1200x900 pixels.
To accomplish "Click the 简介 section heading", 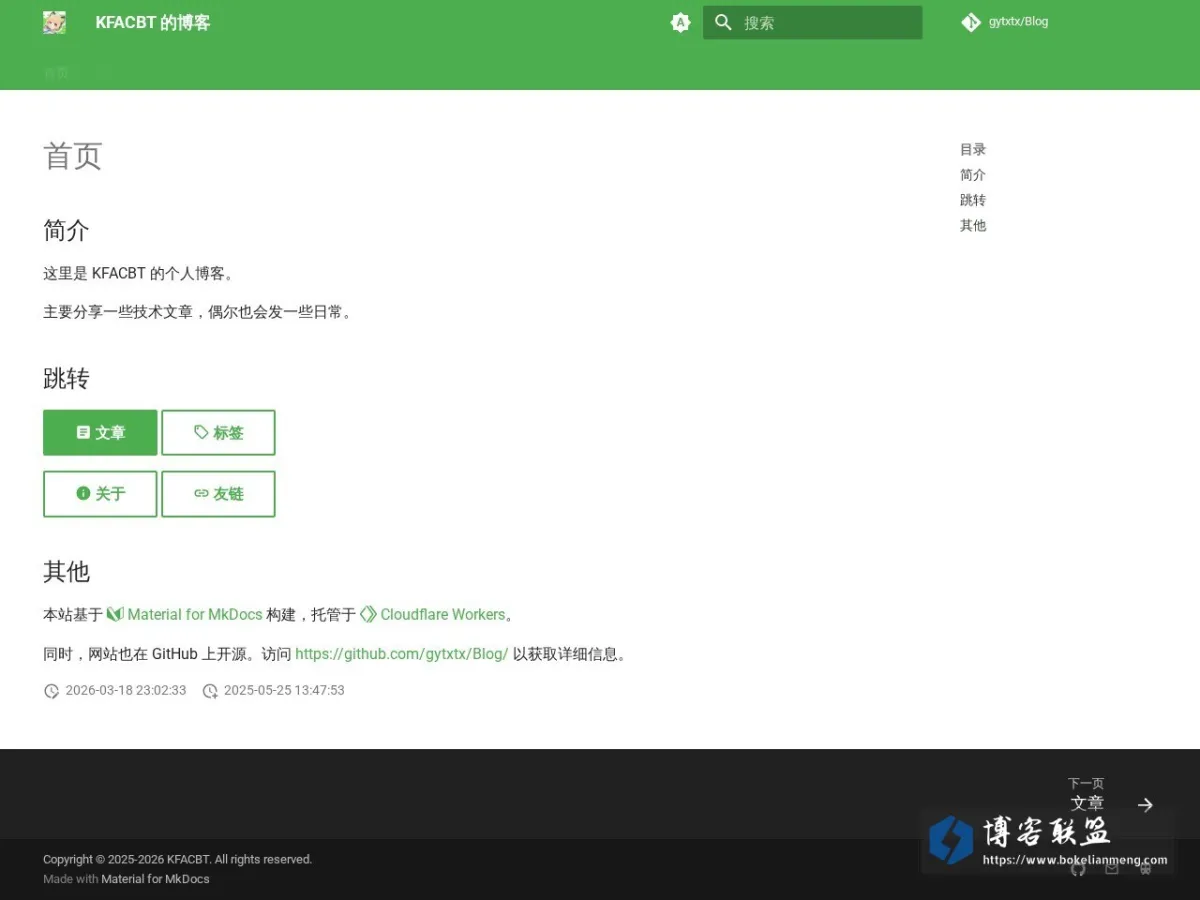I will [66, 231].
